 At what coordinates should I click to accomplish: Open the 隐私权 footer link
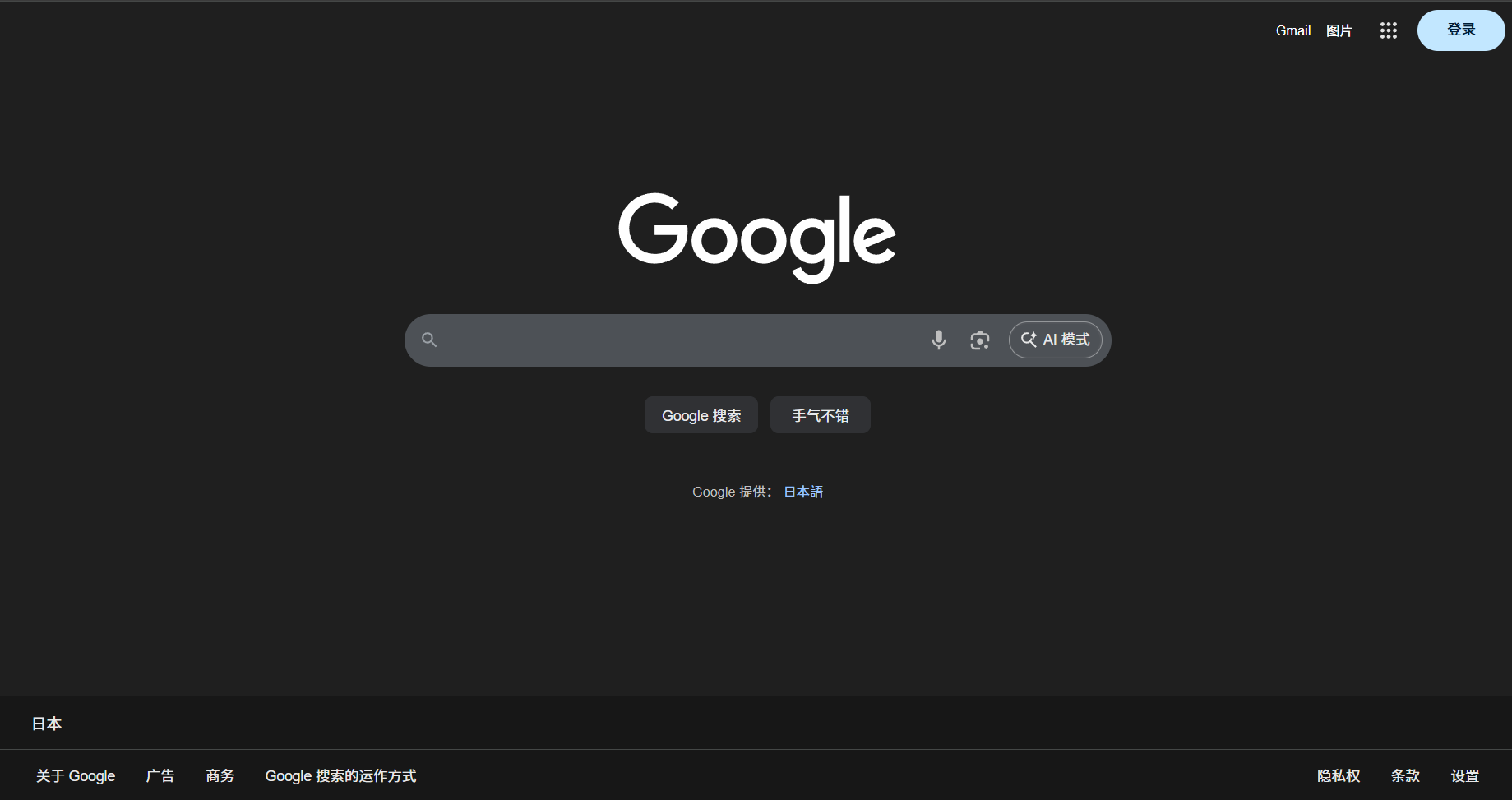point(1339,775)
